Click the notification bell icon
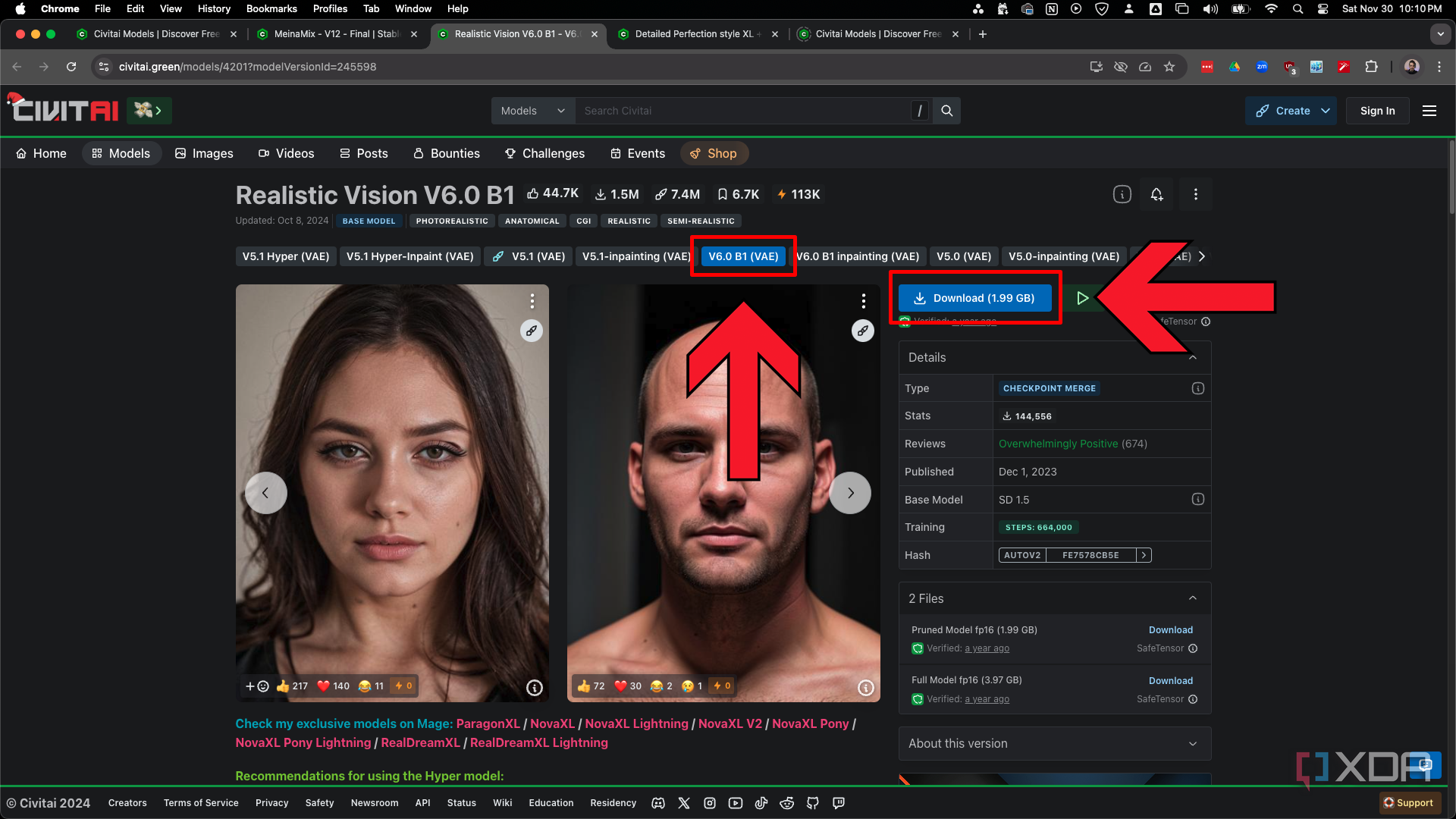Viewport: 1456px width, 819px height. [1157, 194]
